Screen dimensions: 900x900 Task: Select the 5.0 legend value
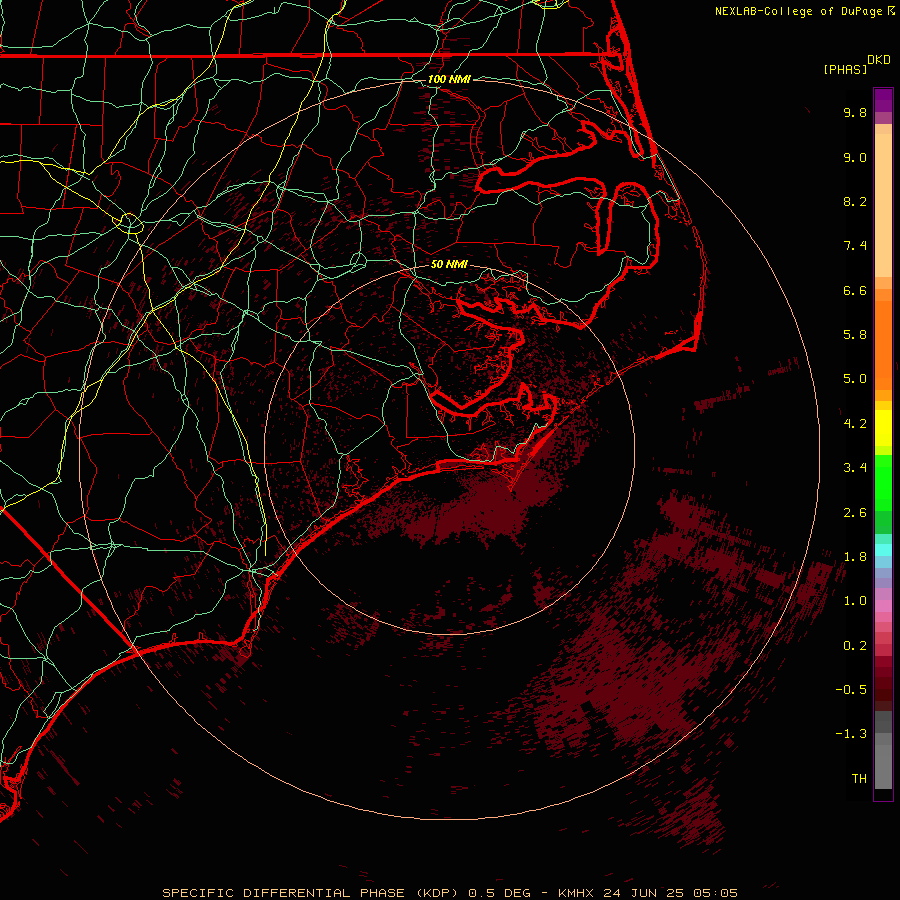pos(855,379)
